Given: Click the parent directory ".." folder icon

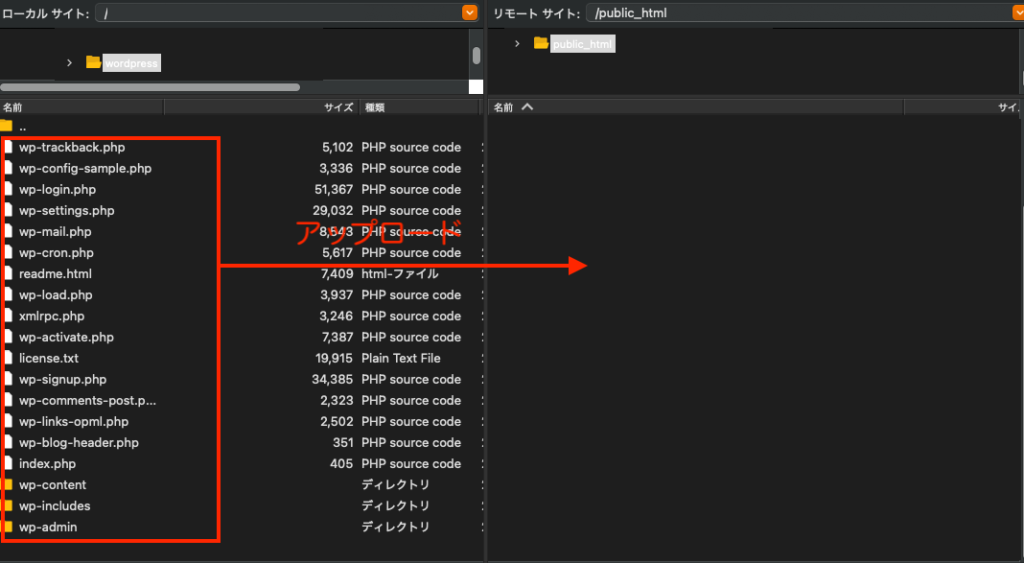Looking at the screenshot, I should tap(6, 126).
